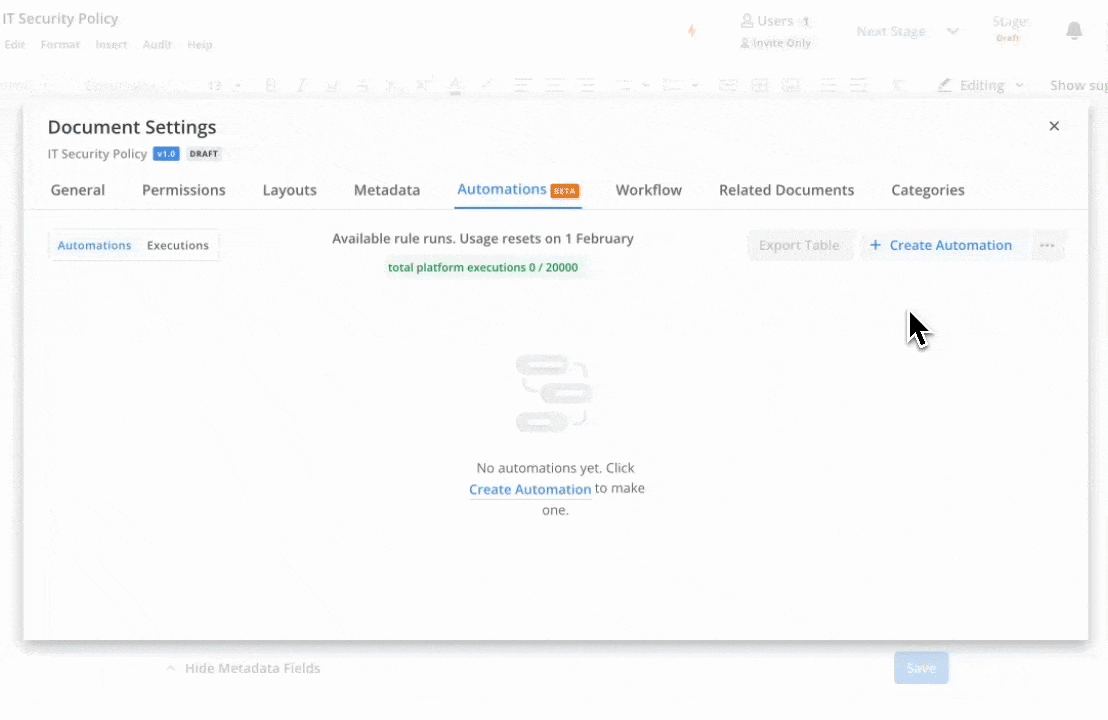Close the Document Settings dialog
Viewport: 1108px width, 720px height.
coord(1054,126)
